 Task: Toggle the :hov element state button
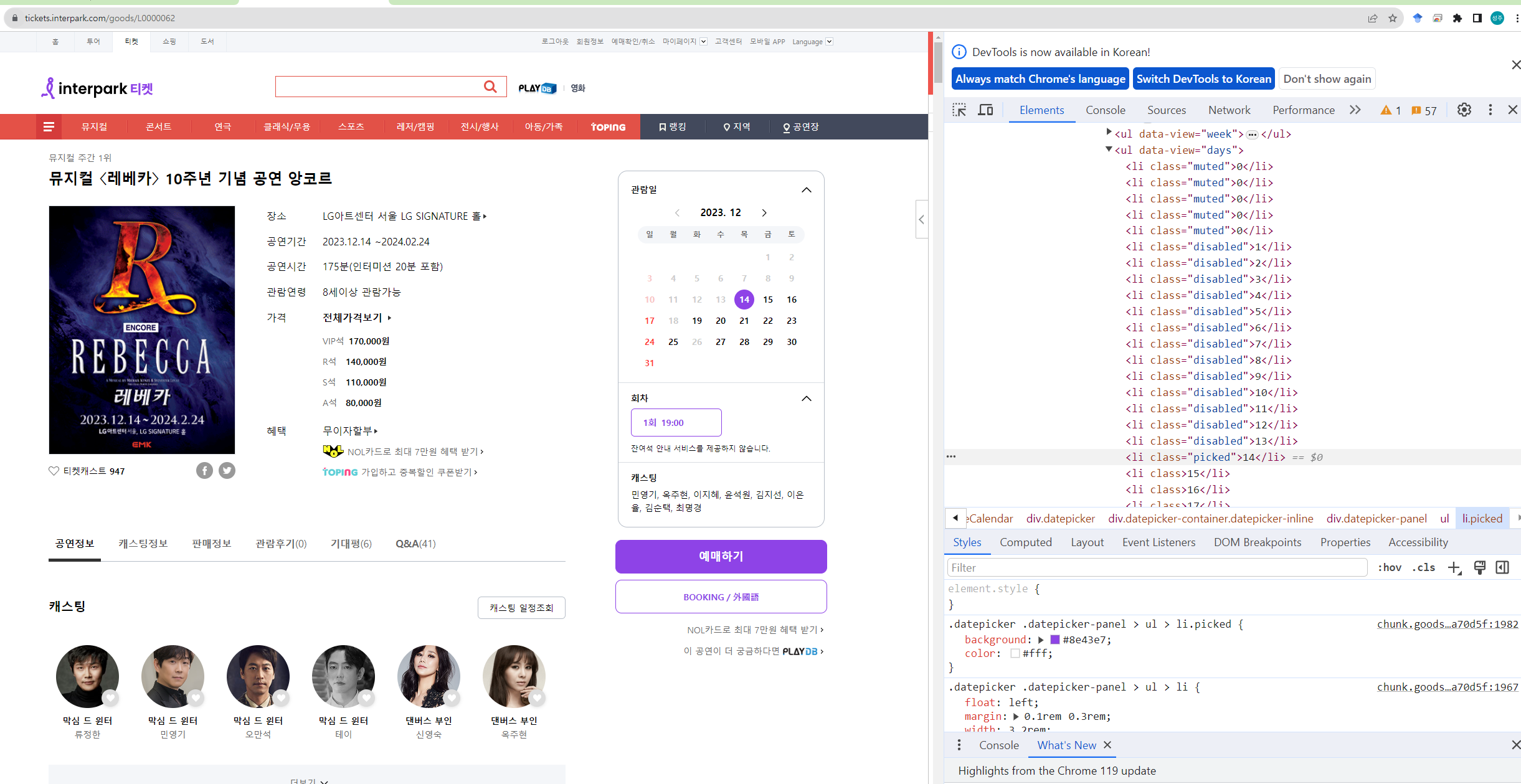tap(1390, 568)
